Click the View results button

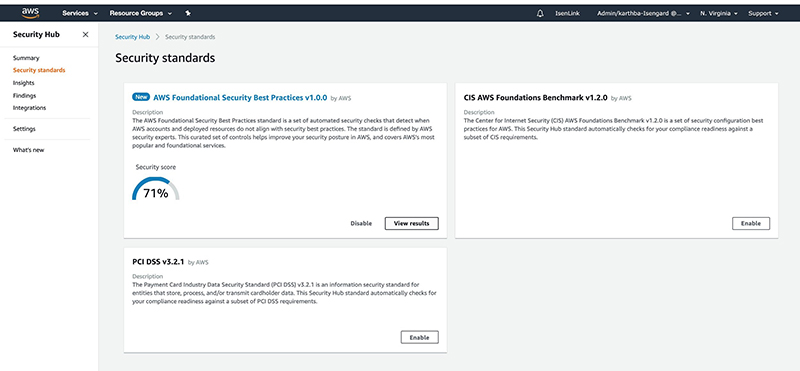point(411,223)
